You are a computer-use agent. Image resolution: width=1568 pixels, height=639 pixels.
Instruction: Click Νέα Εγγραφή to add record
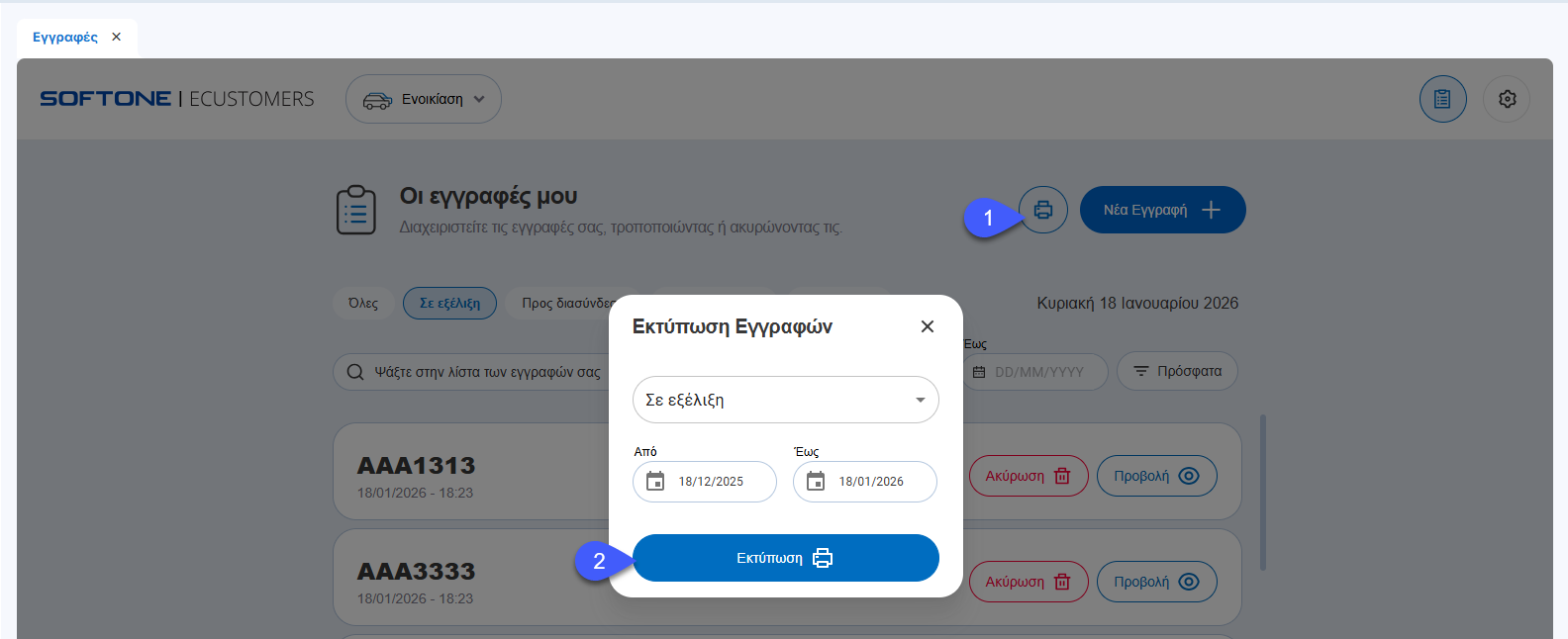click(1162, 210)
